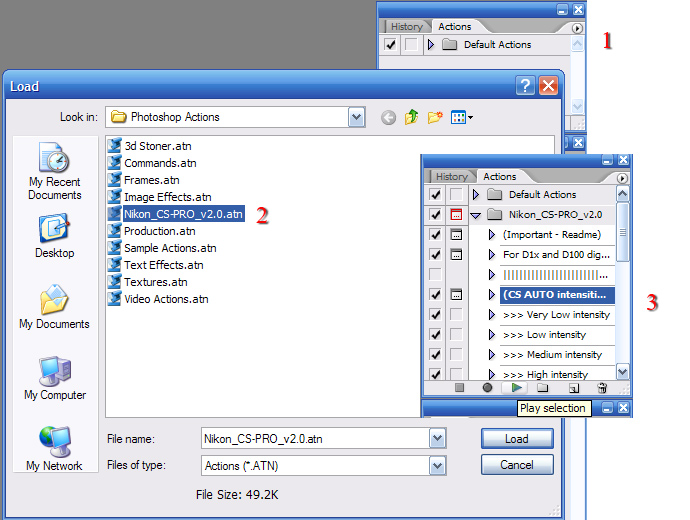Create a new folder in Load dialog
The image size is (690, 520).
pyautogui.click(x=435, y=117)
